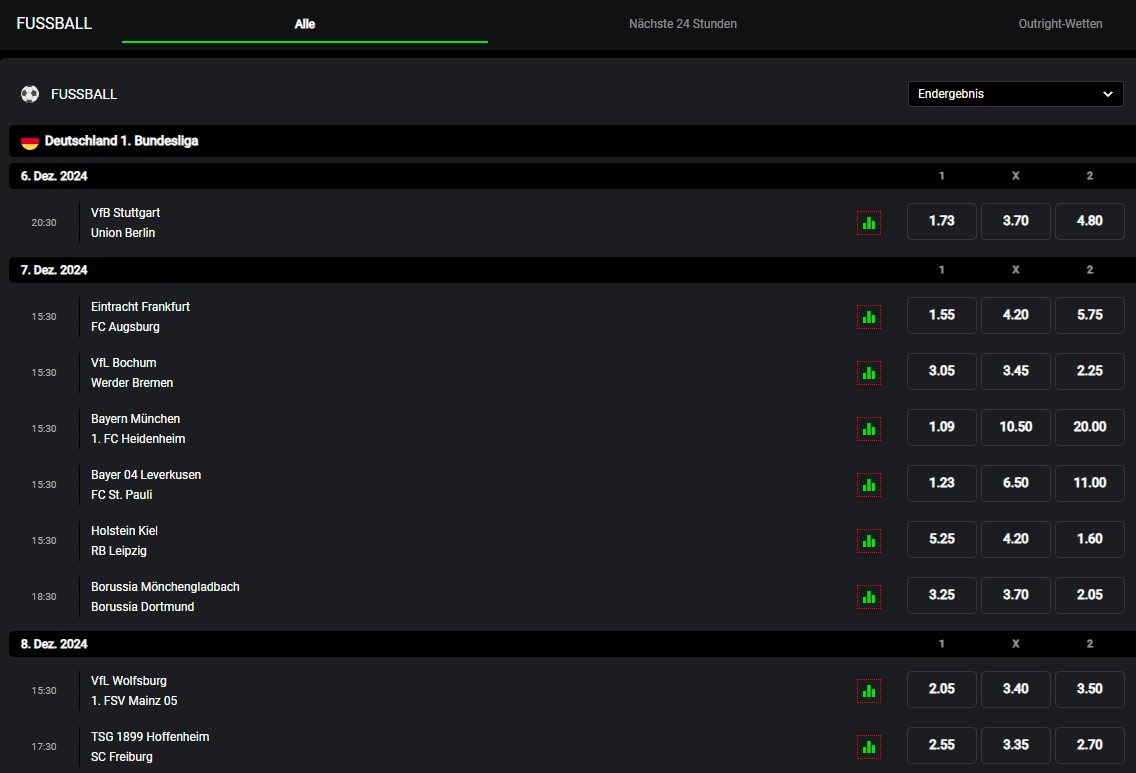Open statistics chart for Bayern München match
The image size is (1136, 773).
pos(868,428)
